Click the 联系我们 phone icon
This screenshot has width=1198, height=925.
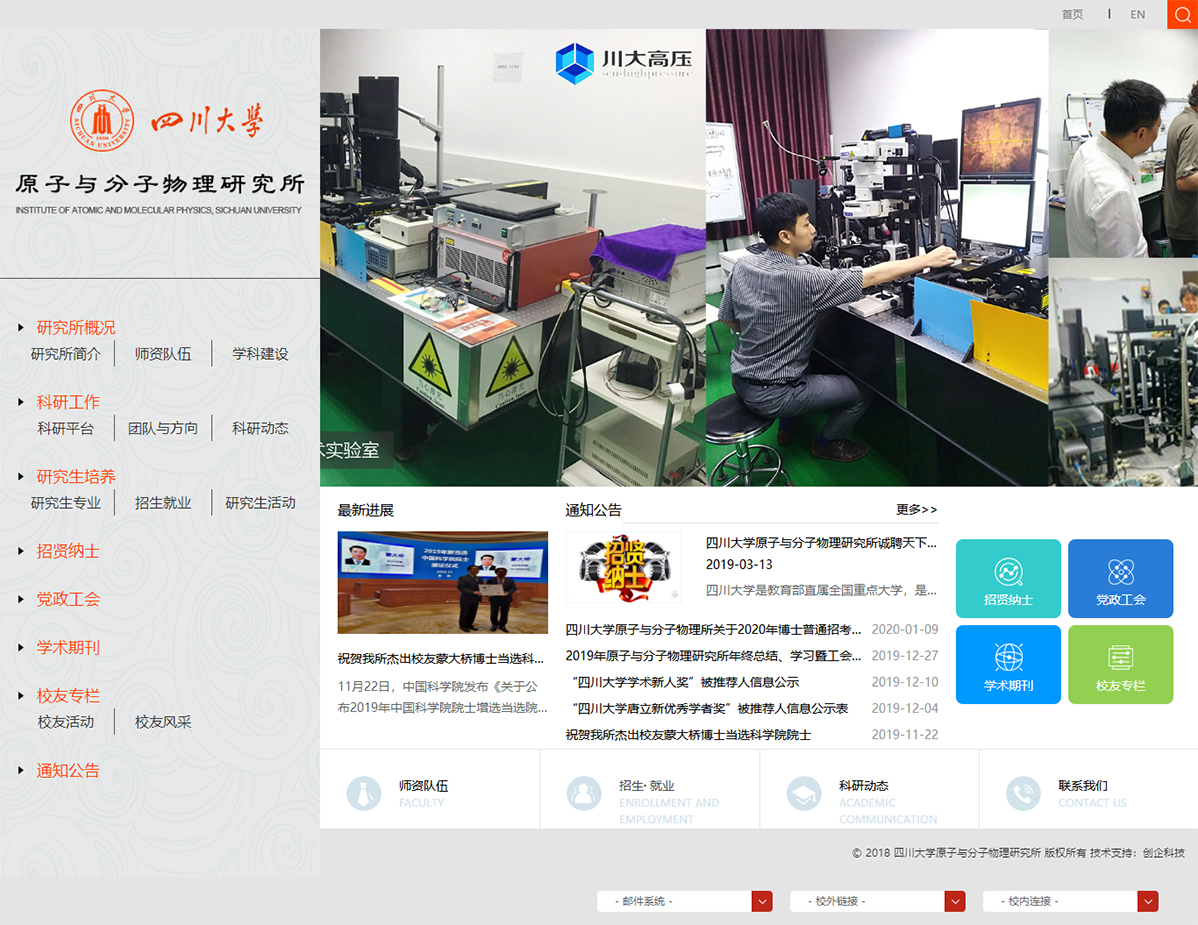pos(1023,793)
